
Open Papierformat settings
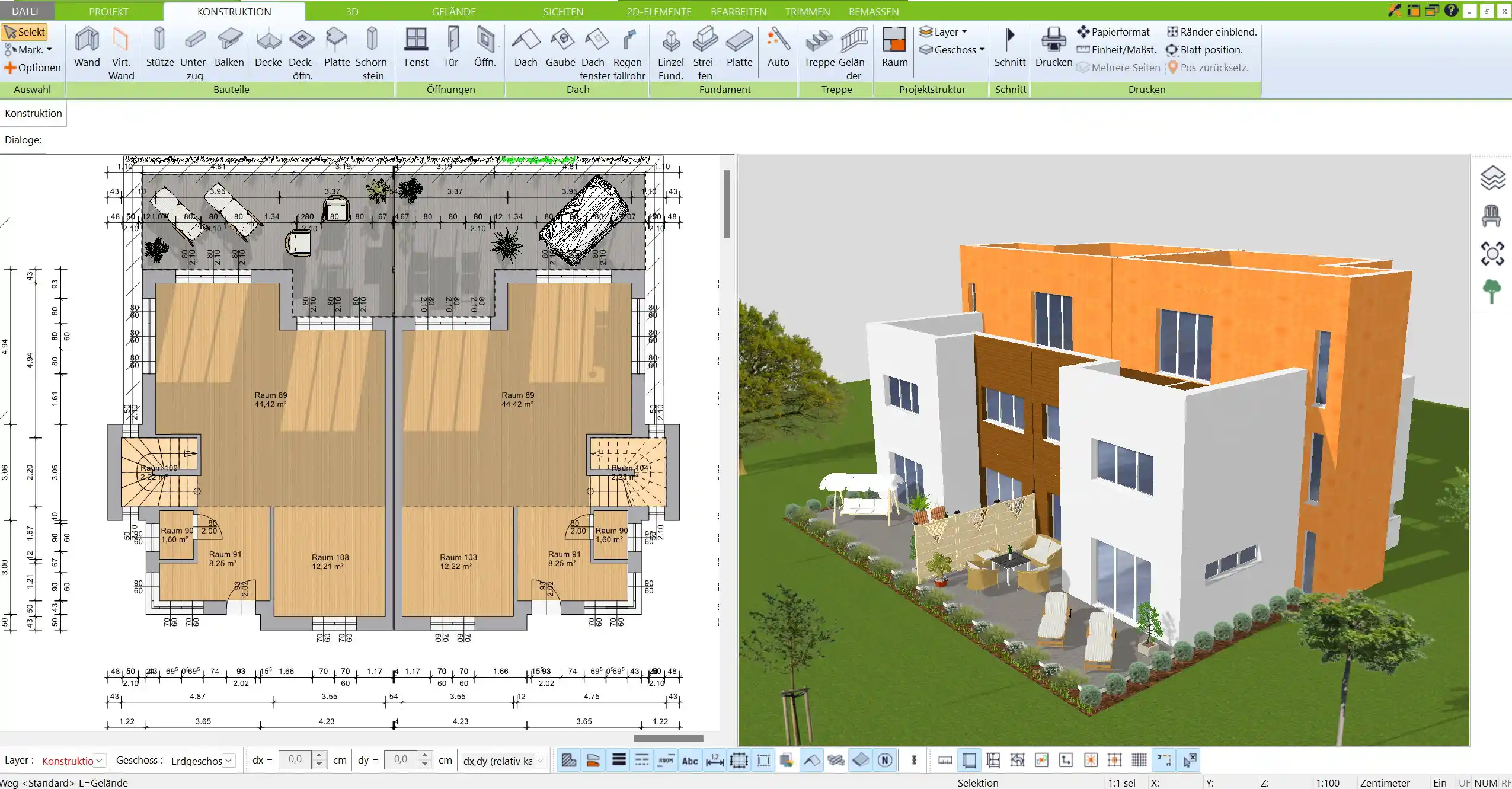(x=1114, y=32)
